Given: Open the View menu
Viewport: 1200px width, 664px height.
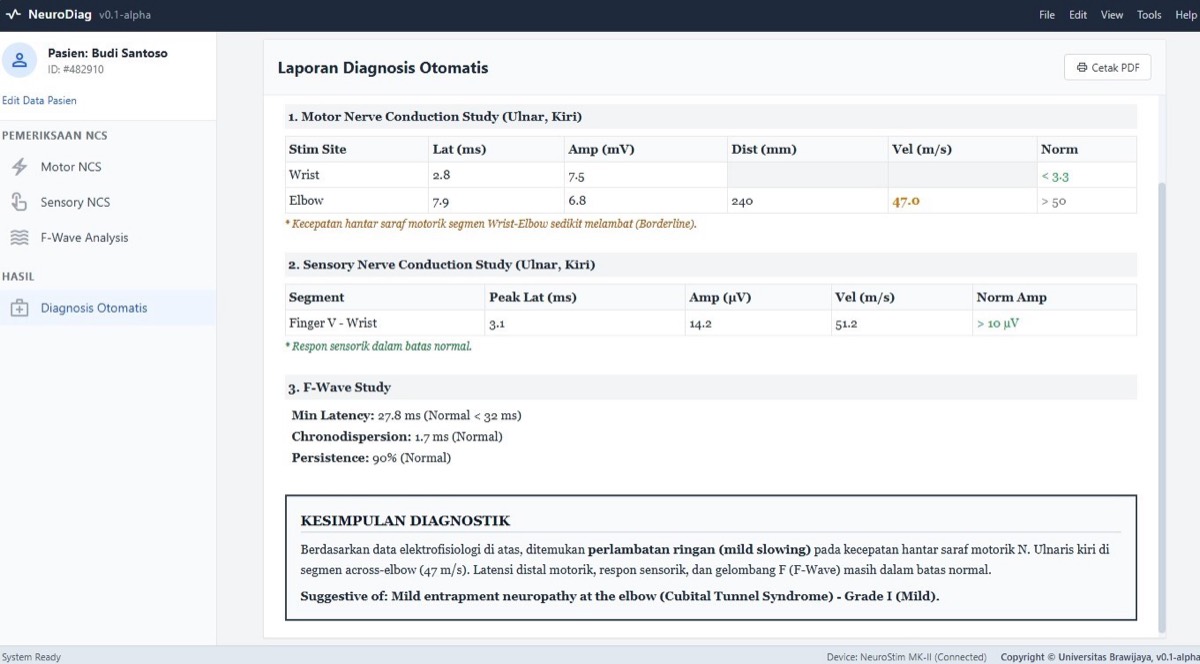Looking at the screenshot, I should 1112,15.
